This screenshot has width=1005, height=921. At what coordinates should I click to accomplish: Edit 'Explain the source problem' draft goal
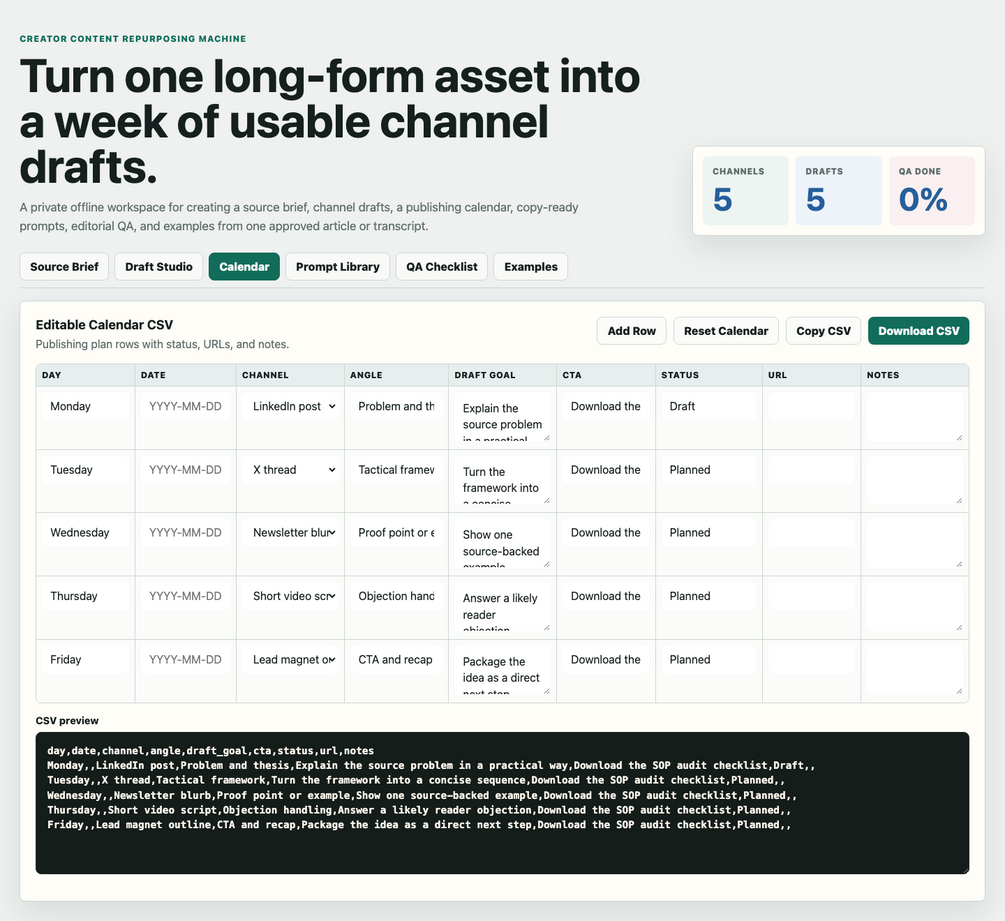point(502,417)
